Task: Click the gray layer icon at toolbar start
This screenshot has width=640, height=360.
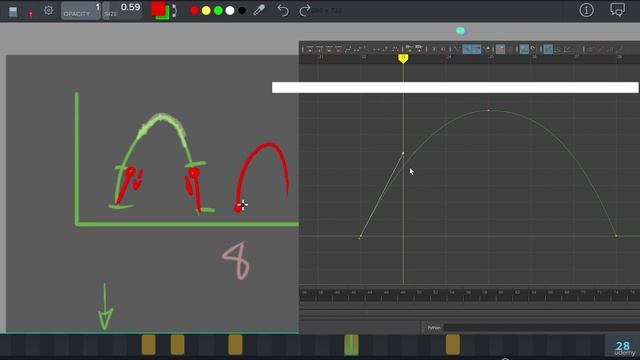Action: (13, 11)
